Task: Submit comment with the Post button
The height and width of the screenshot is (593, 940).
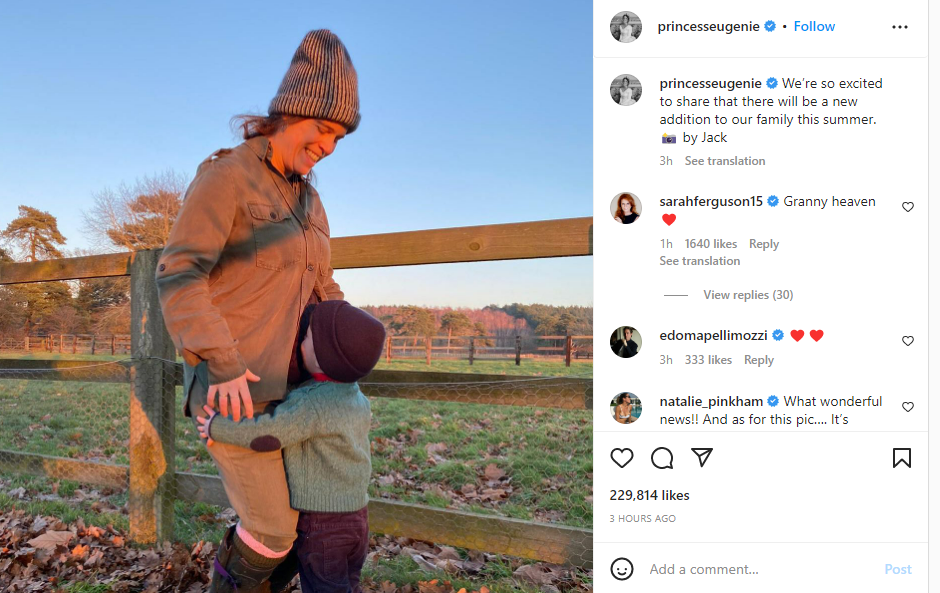Action: tap(897, 569)
